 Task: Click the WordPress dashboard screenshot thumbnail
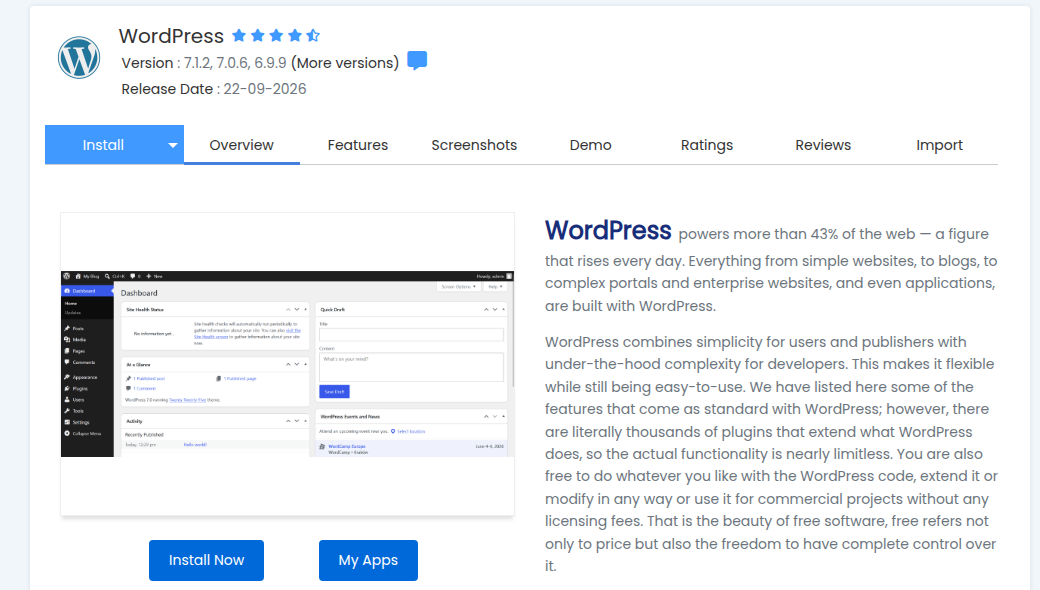pos(287,364)
